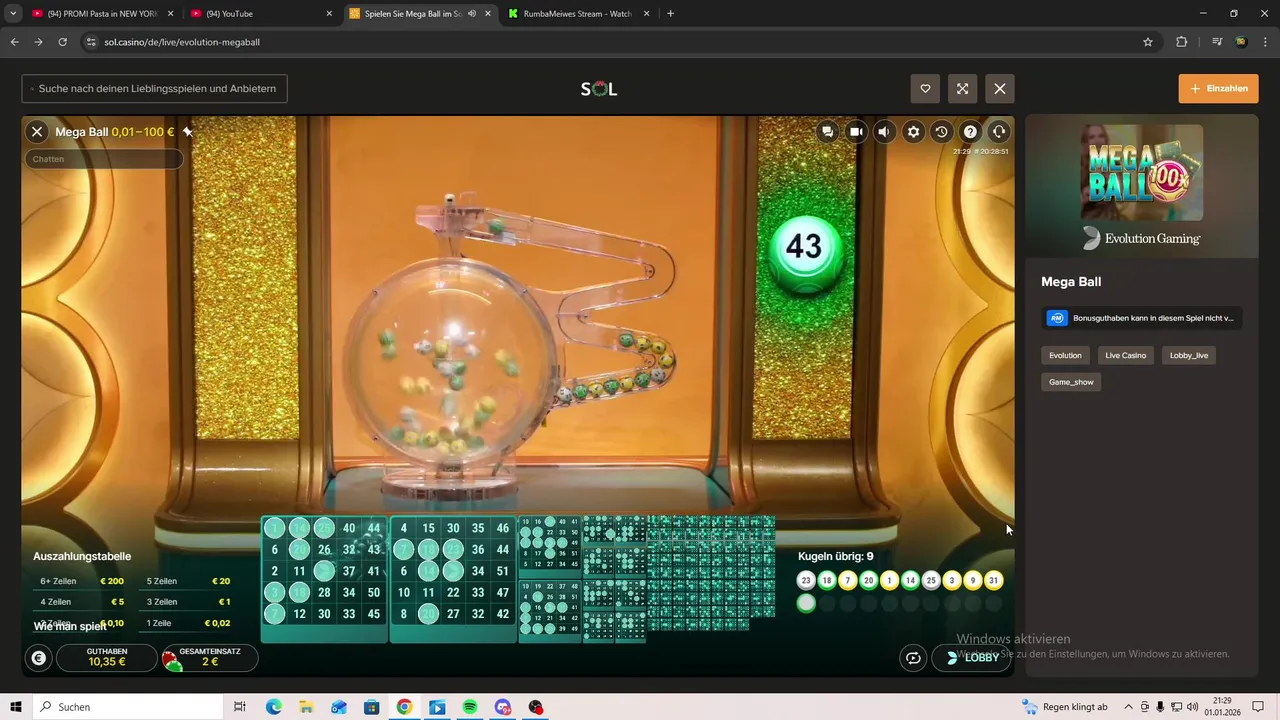Select the Lobby_live tag
This screenshot has height=720, width=1280.
click(x=1188, y=355)
